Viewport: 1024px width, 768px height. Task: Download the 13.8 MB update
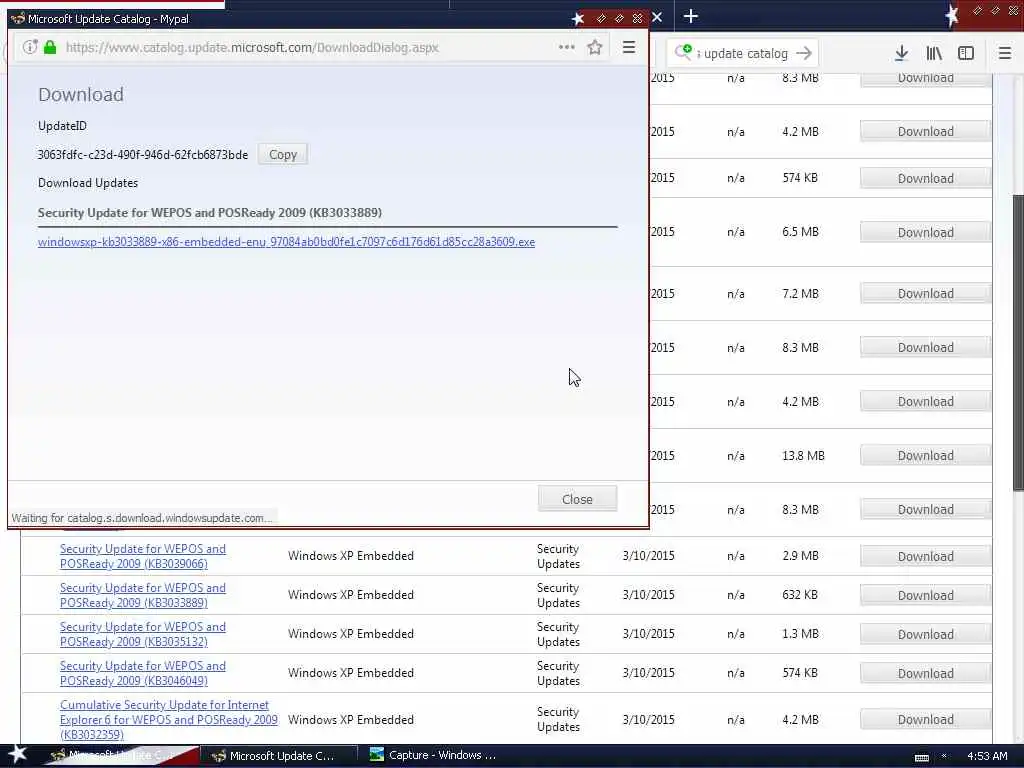925,456
